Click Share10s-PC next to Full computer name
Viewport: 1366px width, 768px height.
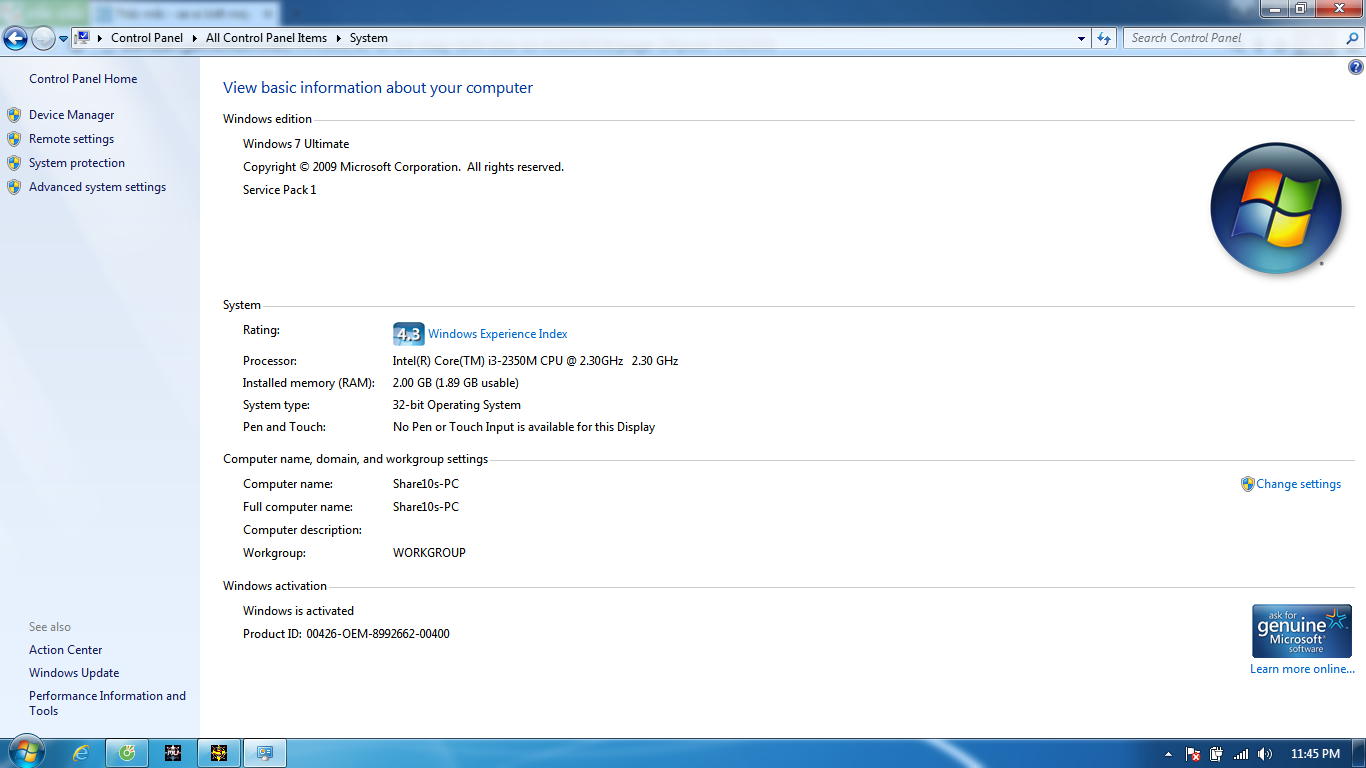[426, 507]
